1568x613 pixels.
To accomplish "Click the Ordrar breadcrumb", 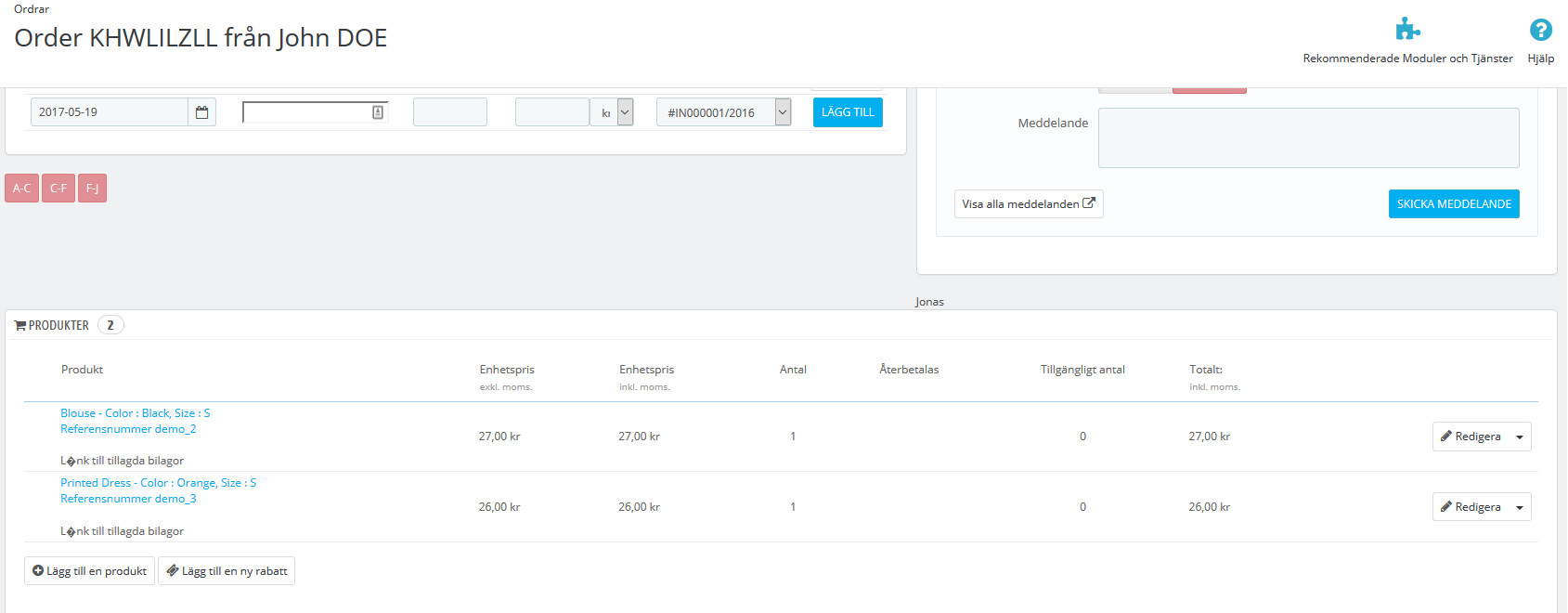I will pos(32,9).
